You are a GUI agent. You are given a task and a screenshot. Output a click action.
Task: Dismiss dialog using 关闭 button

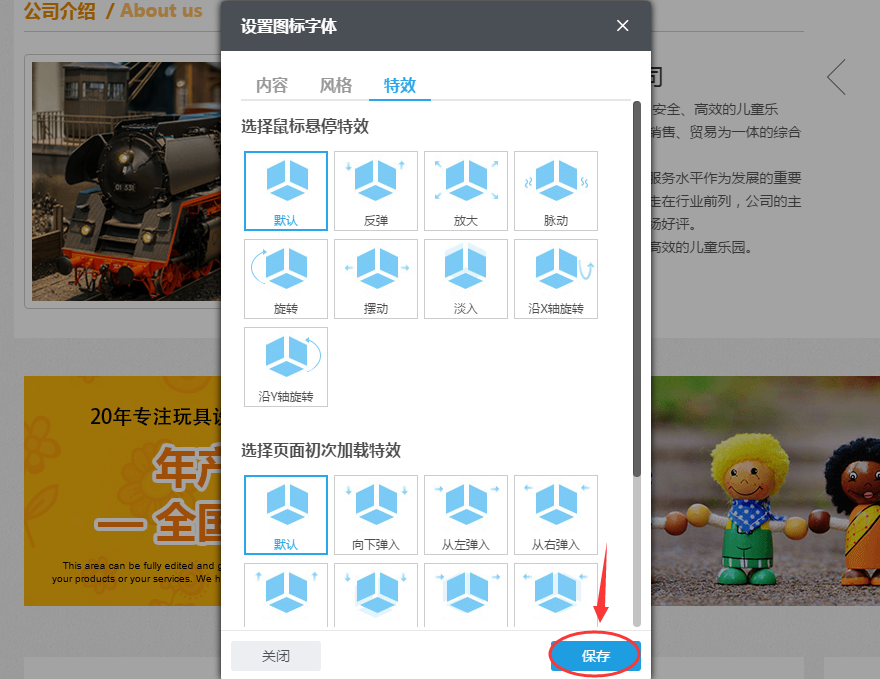coord(275,655)
